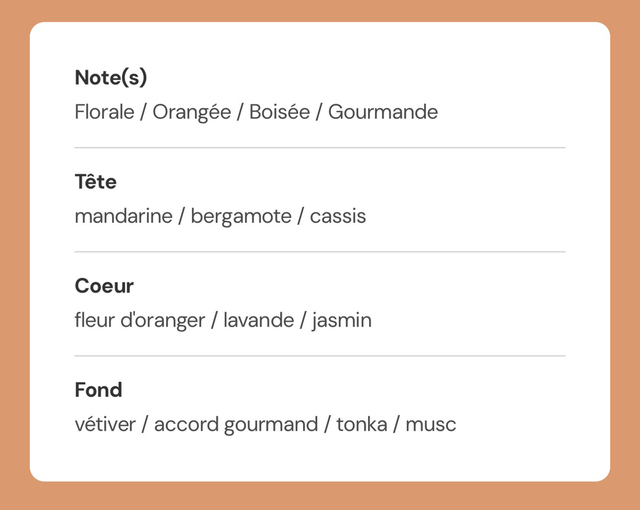Choose jasmin in the heart notes

(342, 320)
